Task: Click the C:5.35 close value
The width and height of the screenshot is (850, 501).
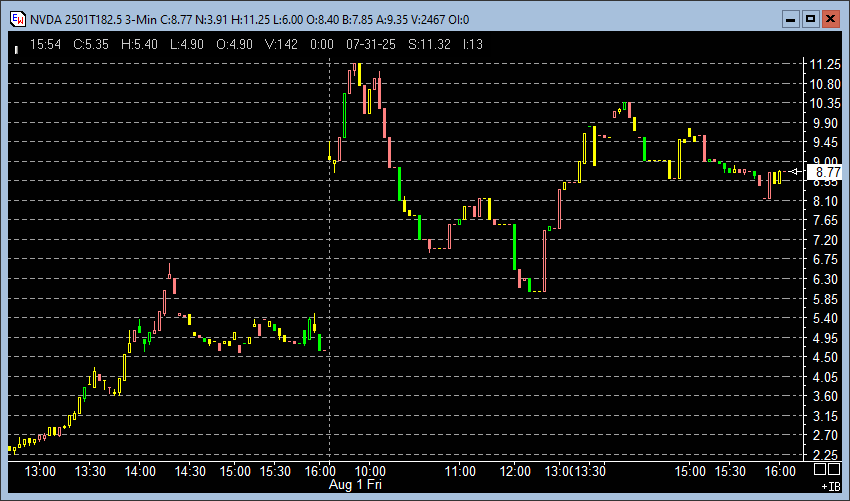Action: 91,44
